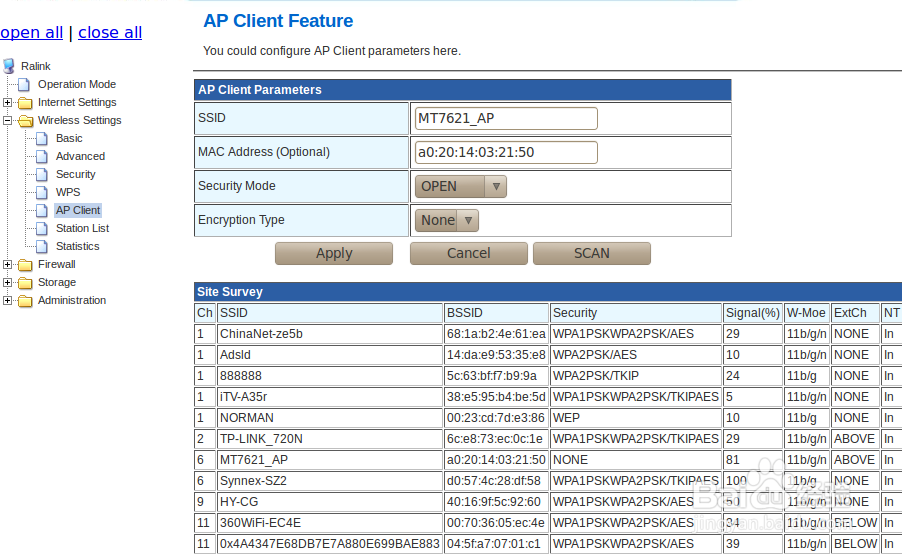Image resolution: width=902 pixels, height=554 pixels.
Task: Click the open all link
Action: point(32,32)
